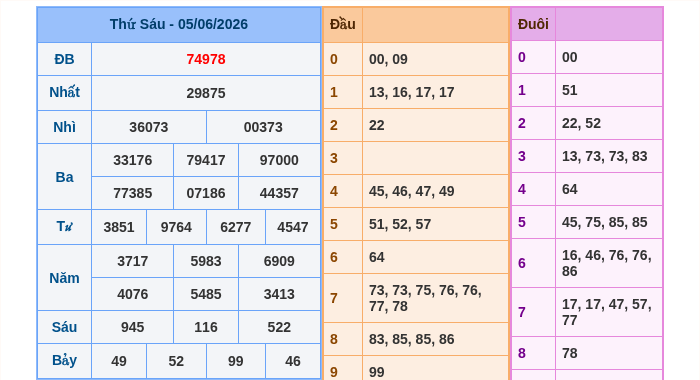Click Đầu row 5 values 51, 52, 57
This screenshot has height=380, width=700.
pyautogui.click(x=400, y=225)
